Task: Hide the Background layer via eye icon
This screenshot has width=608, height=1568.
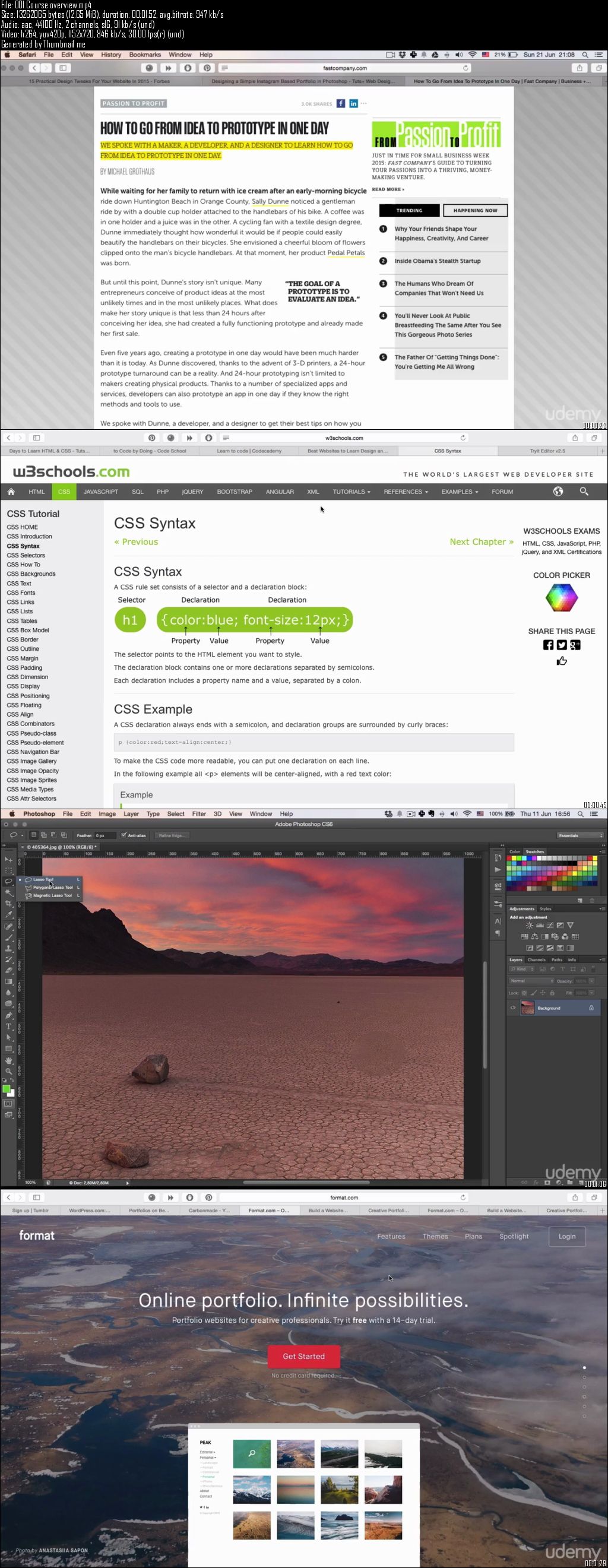Action: pos(513,1008)
